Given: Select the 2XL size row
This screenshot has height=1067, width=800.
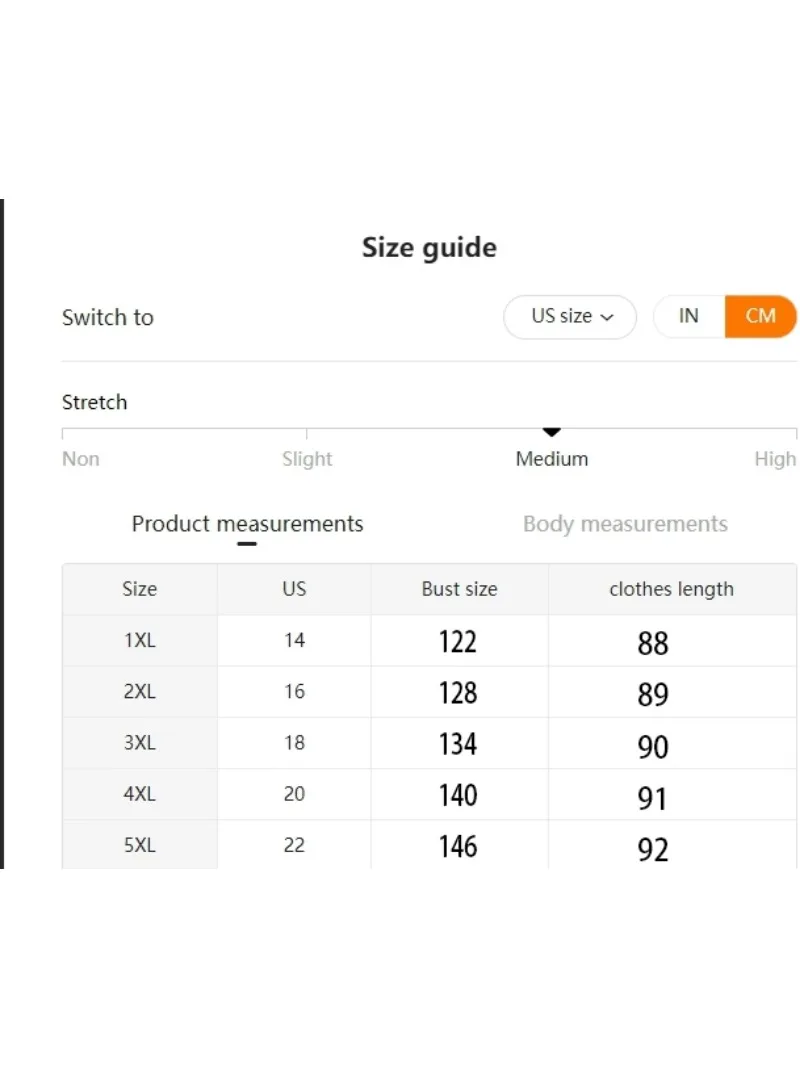Looking at the screenshot, I should point(429,692).
